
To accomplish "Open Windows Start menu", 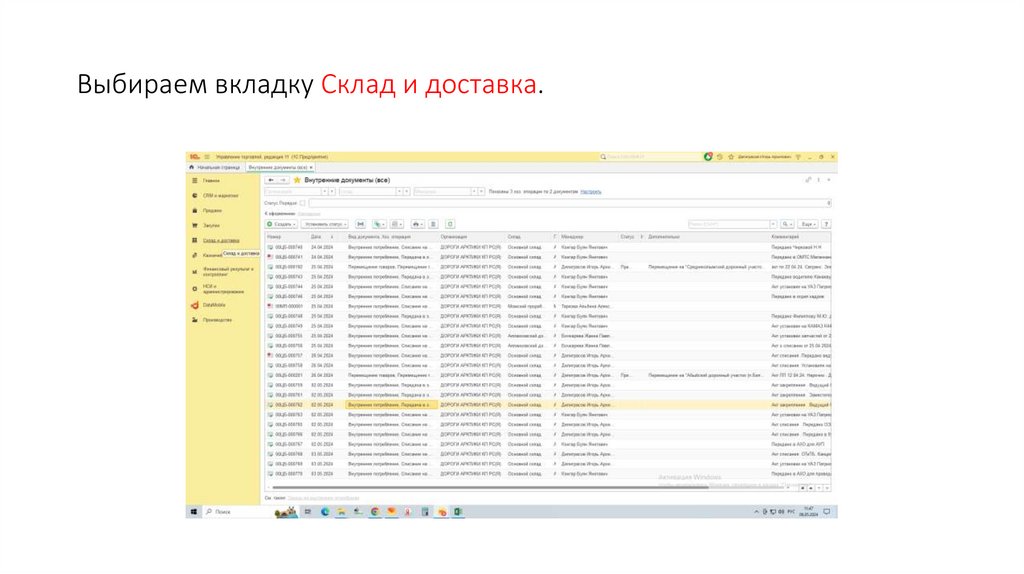I will point(194,512).
